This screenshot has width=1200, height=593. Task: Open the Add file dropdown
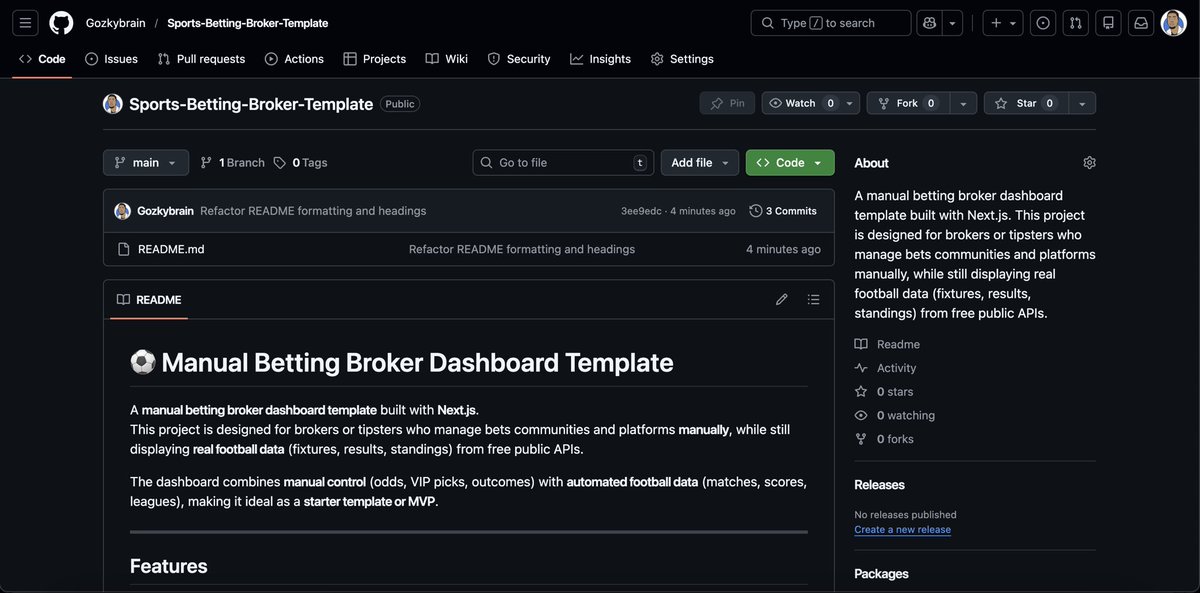tap(699, 161)
